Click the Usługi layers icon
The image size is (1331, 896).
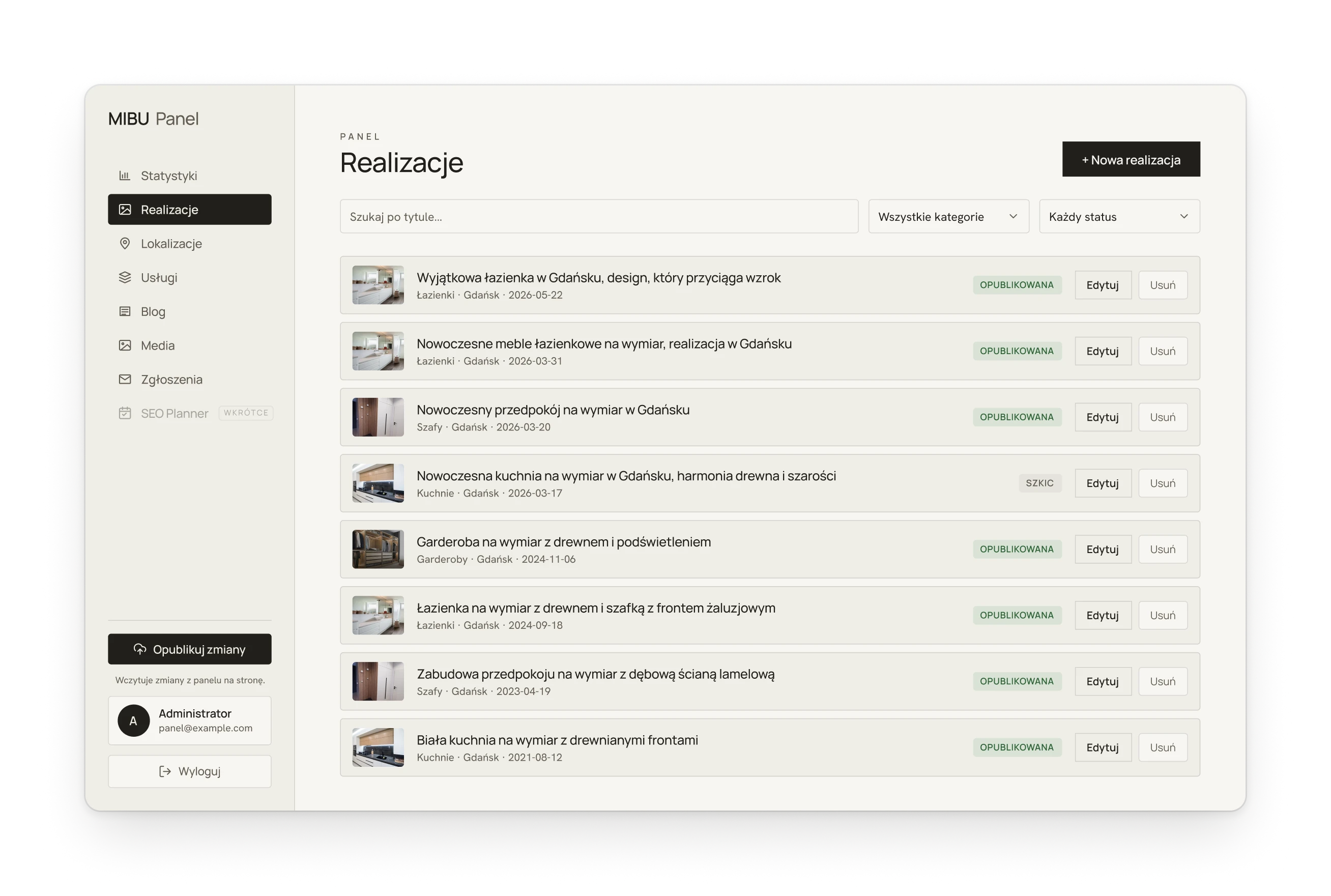125,277
